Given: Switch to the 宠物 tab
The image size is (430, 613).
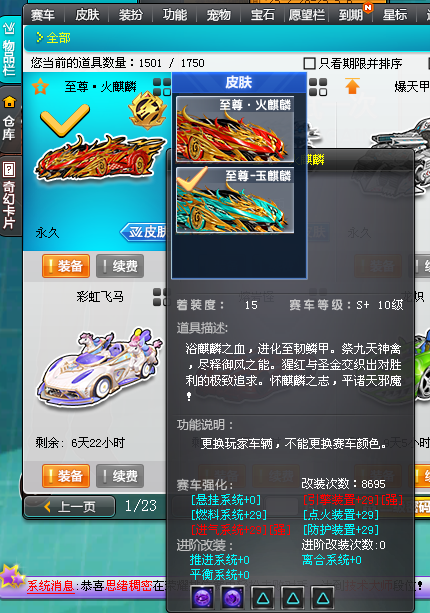Looking at the screenshot, I should [218, 15].
